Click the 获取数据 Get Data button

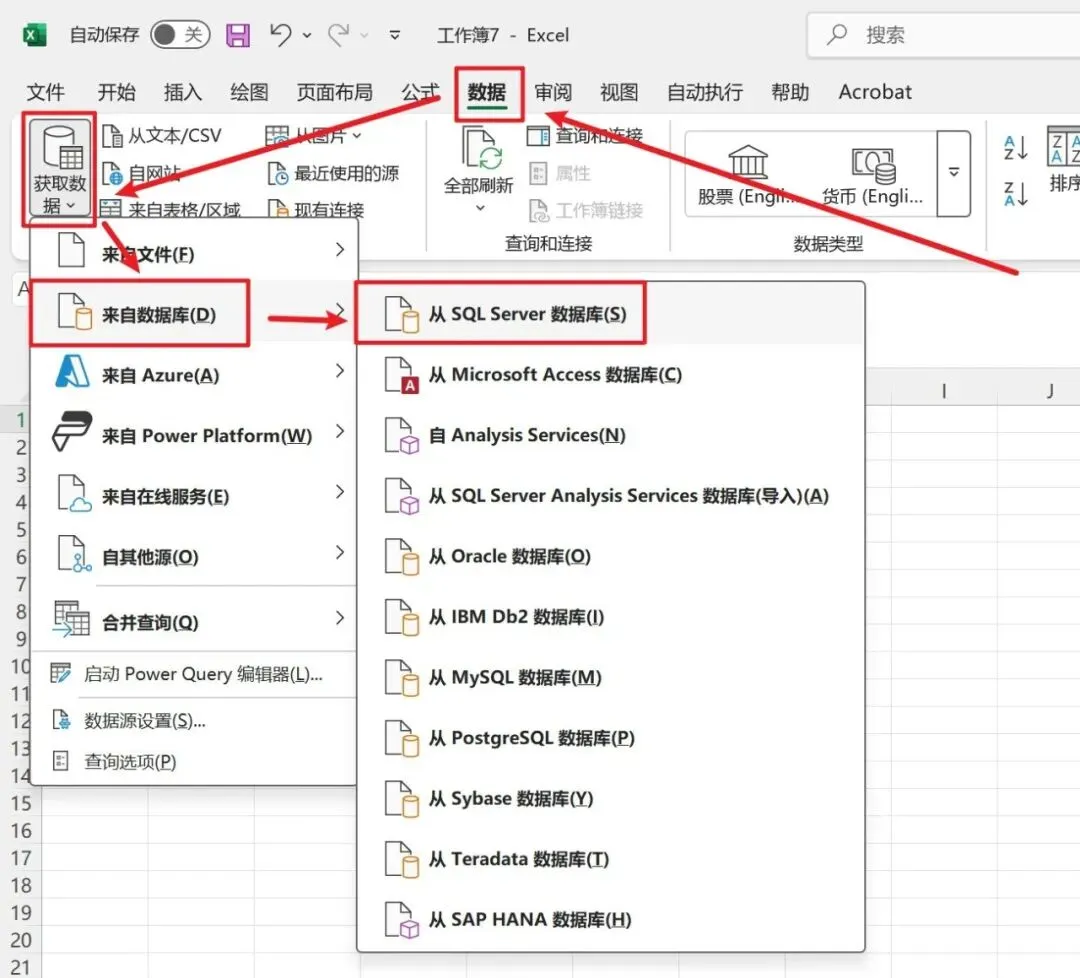click(60, 169)
